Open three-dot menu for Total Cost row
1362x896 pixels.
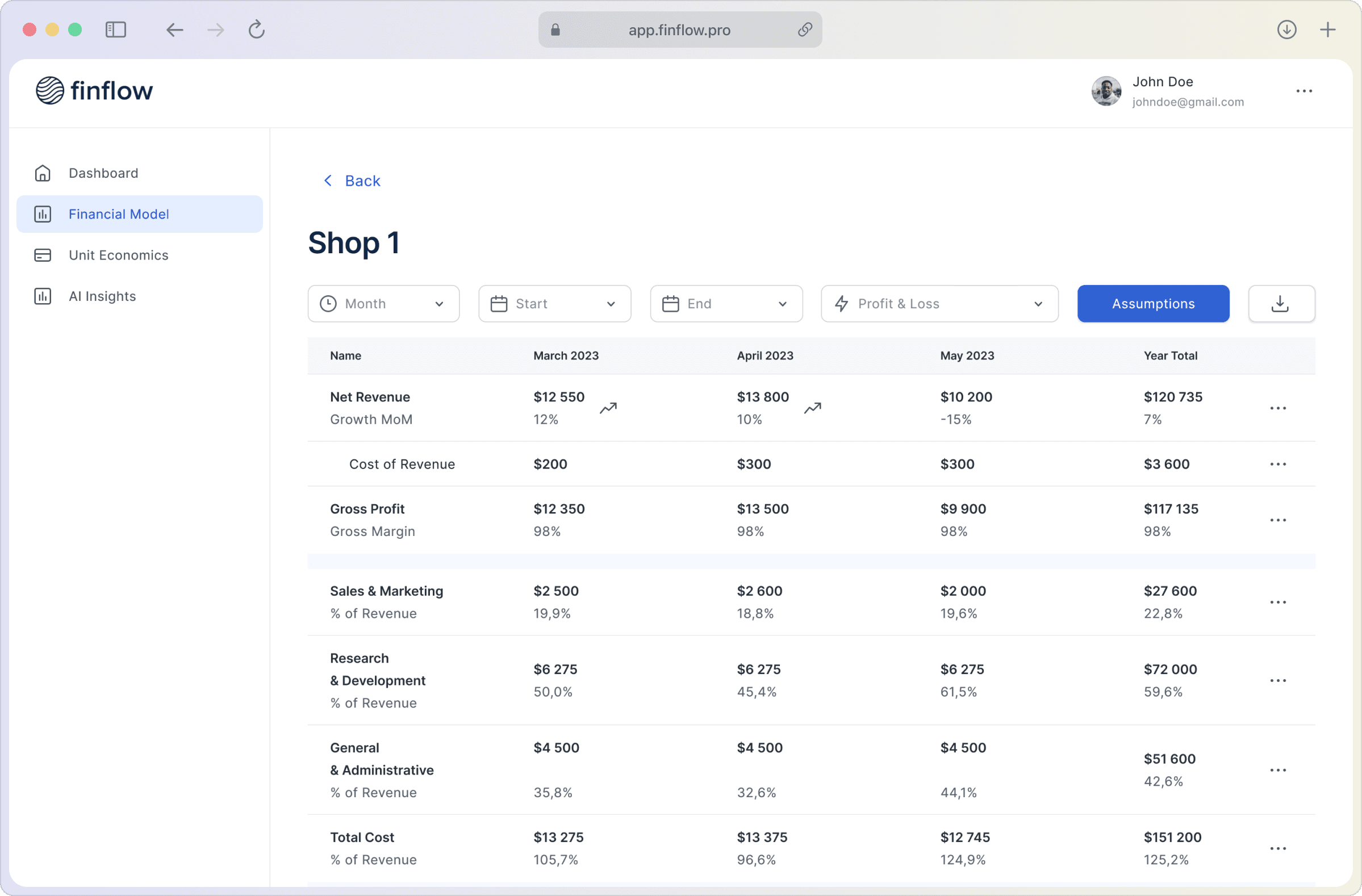tap(1277, 848)
